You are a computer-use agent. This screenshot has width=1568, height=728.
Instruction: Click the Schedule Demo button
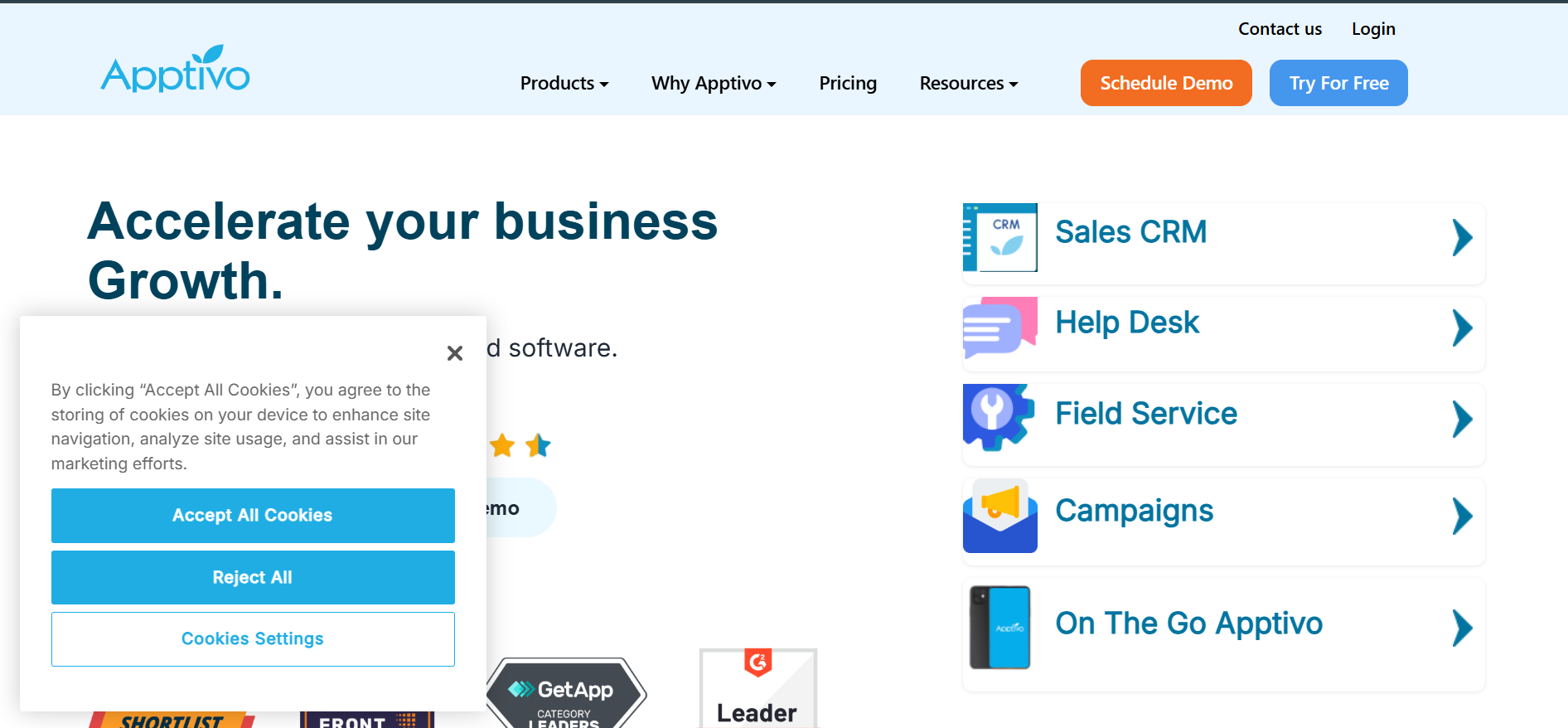(1166, 83)
